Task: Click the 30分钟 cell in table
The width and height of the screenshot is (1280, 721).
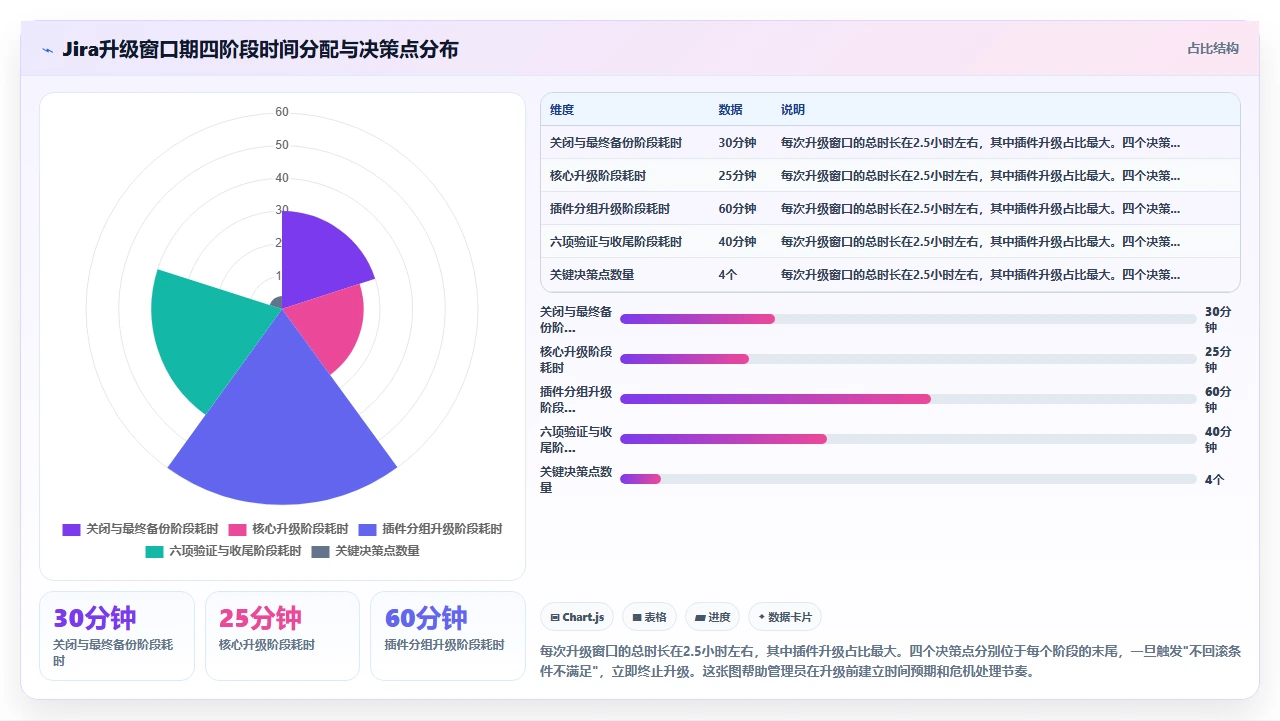Action: tap(737, 143)
